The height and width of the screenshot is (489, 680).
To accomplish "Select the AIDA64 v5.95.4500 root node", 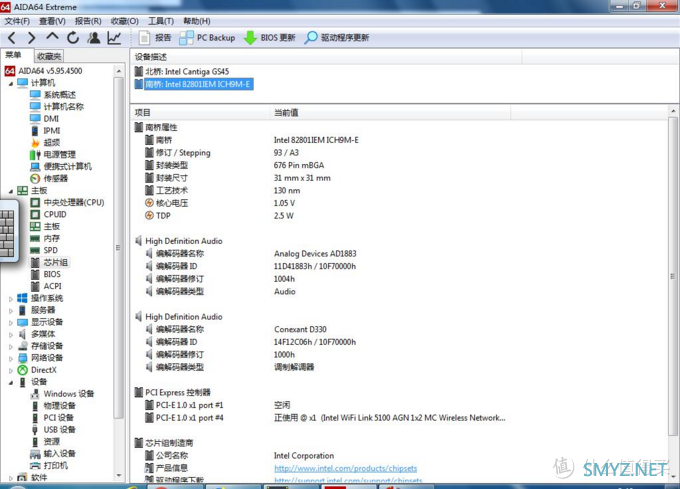I will (43, 71).
